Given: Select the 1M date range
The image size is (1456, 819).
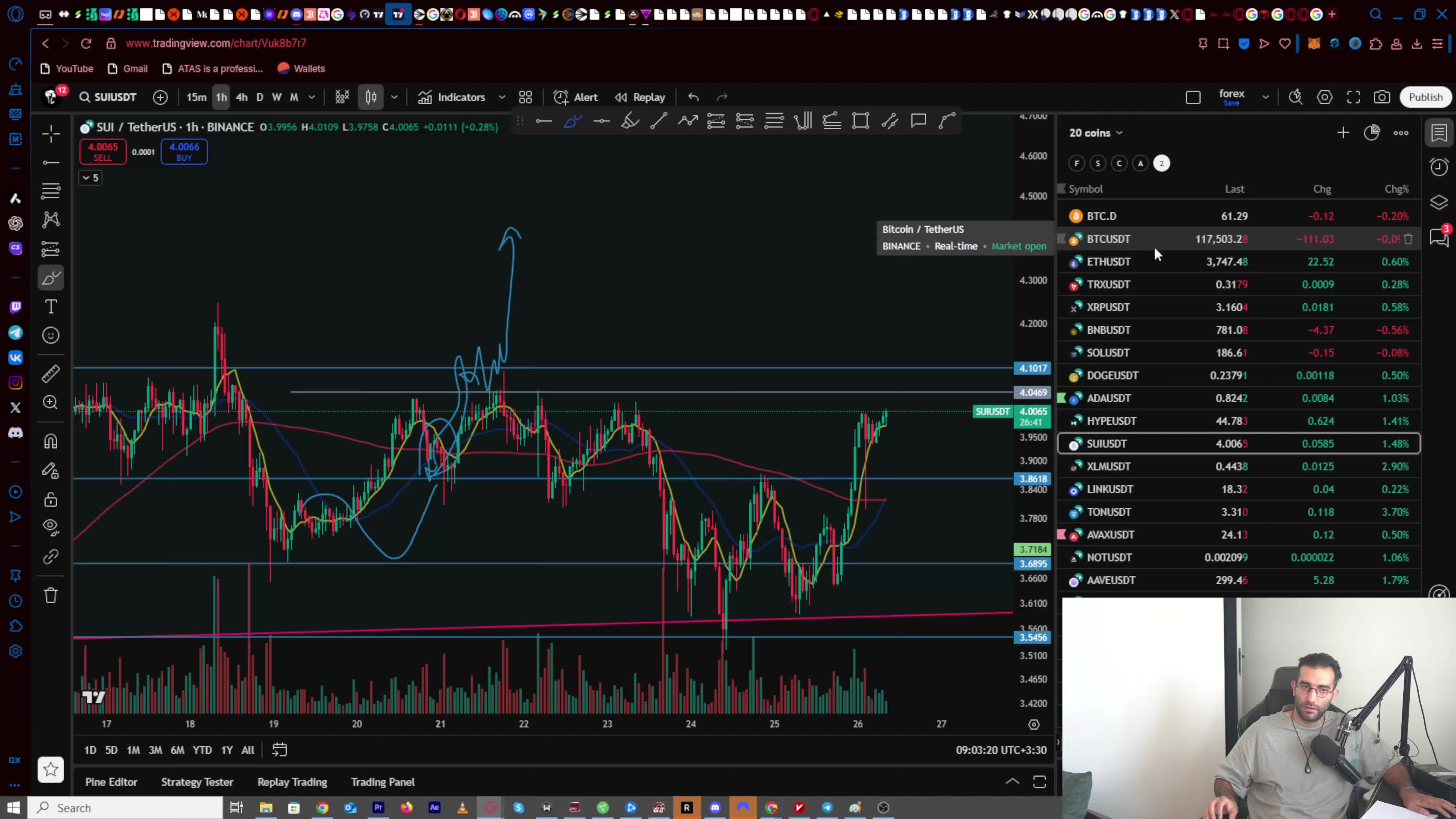Looking at the screenshot, I should 133,750.
